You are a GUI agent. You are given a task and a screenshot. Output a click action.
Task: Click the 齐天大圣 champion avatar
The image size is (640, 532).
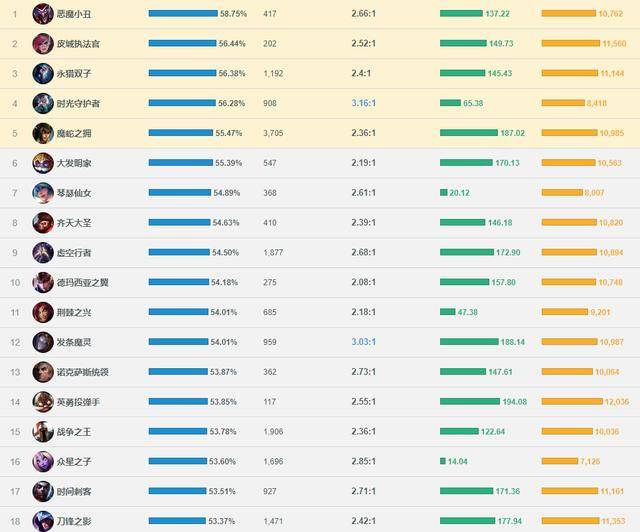click(x=43, y=223)
